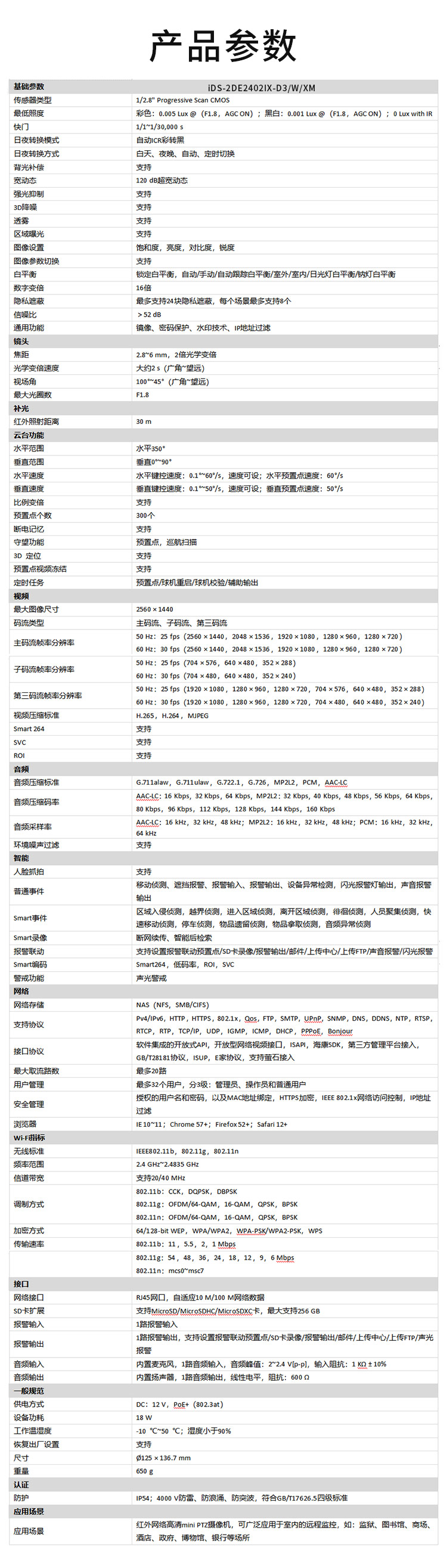
Task: Click the 云台功能 section header
Action: click(29, 435)
